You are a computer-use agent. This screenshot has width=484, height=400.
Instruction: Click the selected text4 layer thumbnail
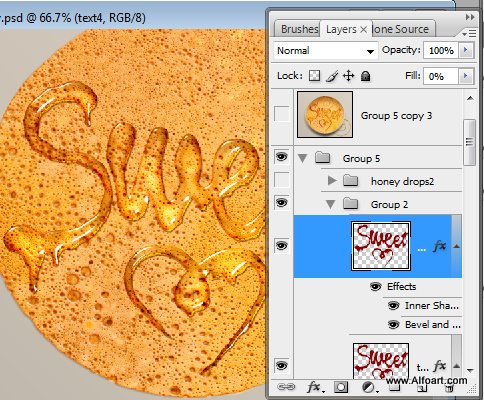click(381, 246)
